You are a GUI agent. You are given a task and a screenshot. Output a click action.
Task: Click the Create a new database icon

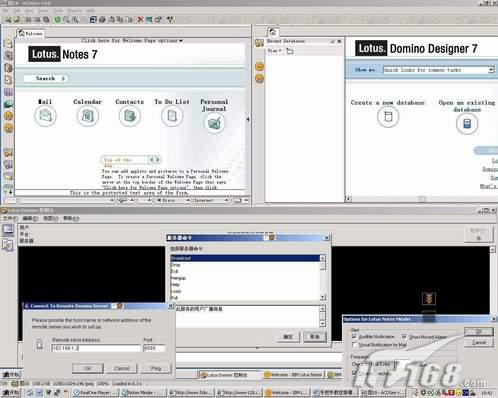coord(388,117)
